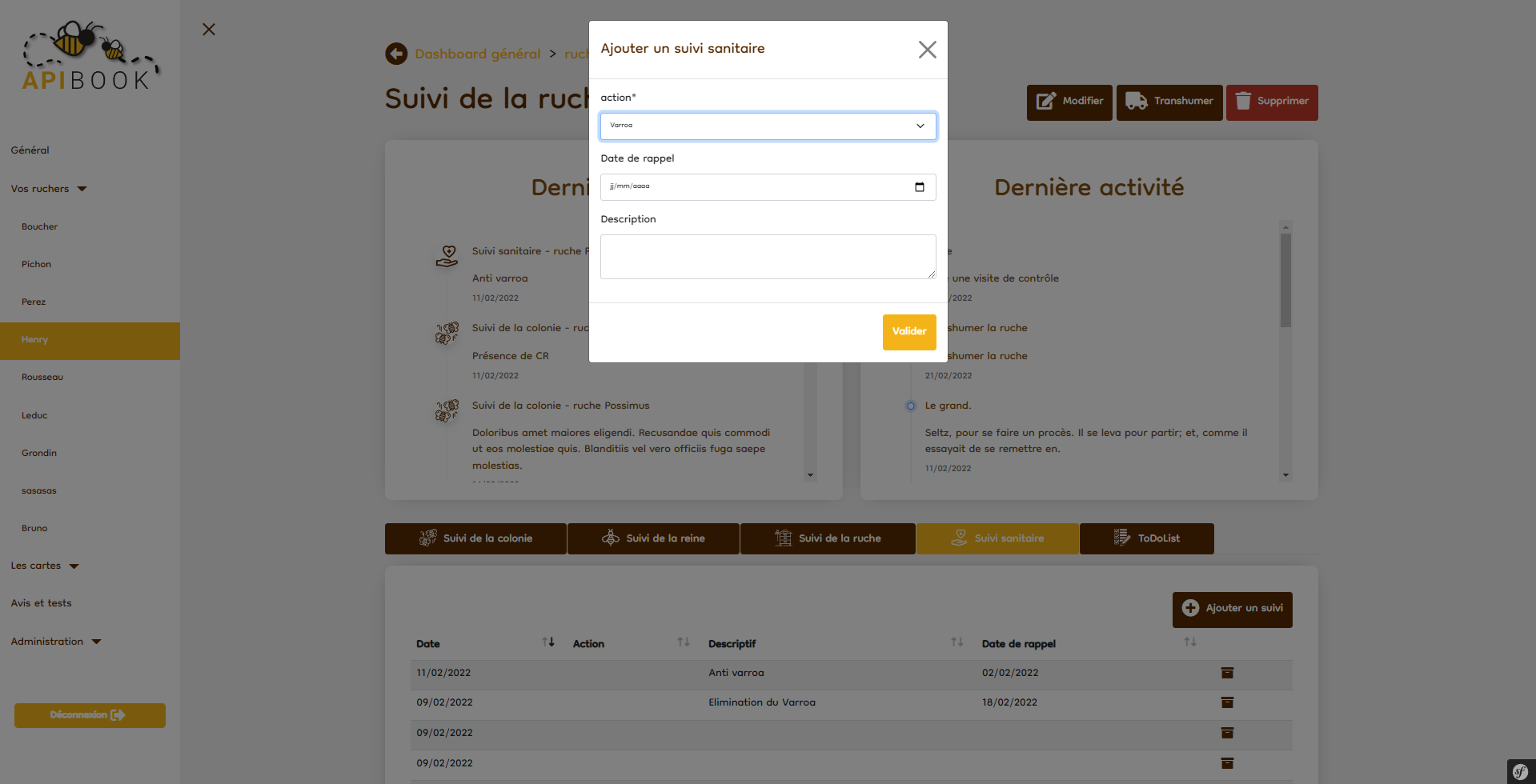Expand the Les cartes menu
Viewport: 1536px width, 784px height.
(44, 566)
